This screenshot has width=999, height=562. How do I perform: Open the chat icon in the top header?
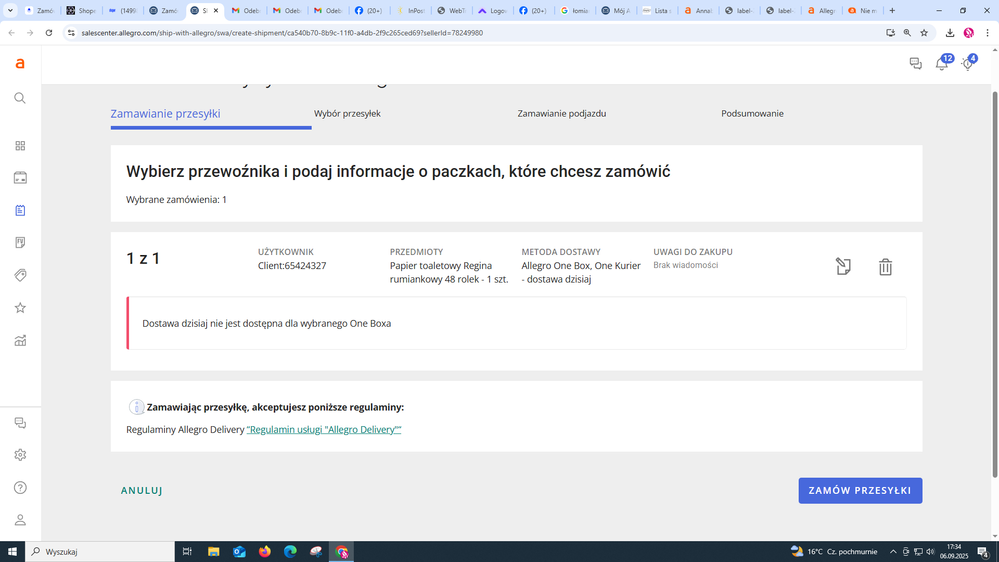tap(916, 63)
